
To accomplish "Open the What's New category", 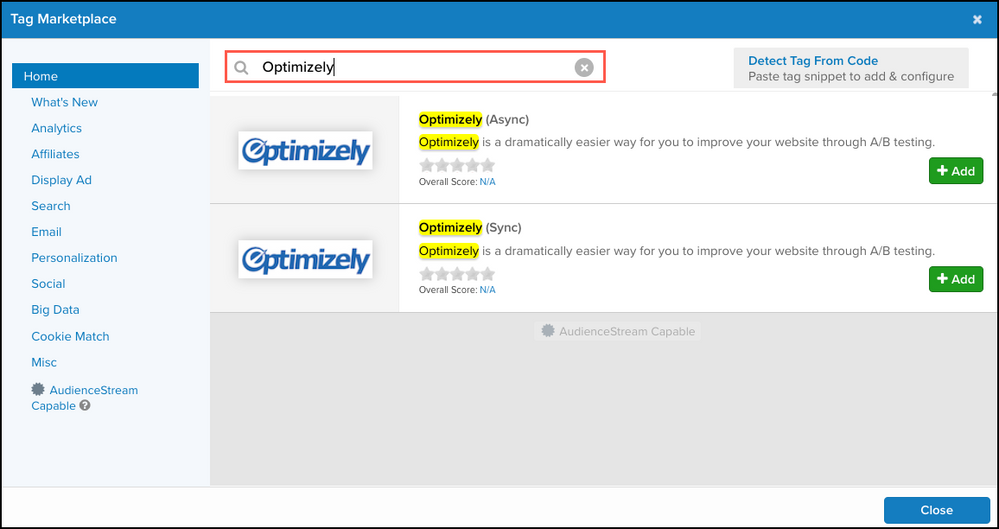I will [64, 102].
